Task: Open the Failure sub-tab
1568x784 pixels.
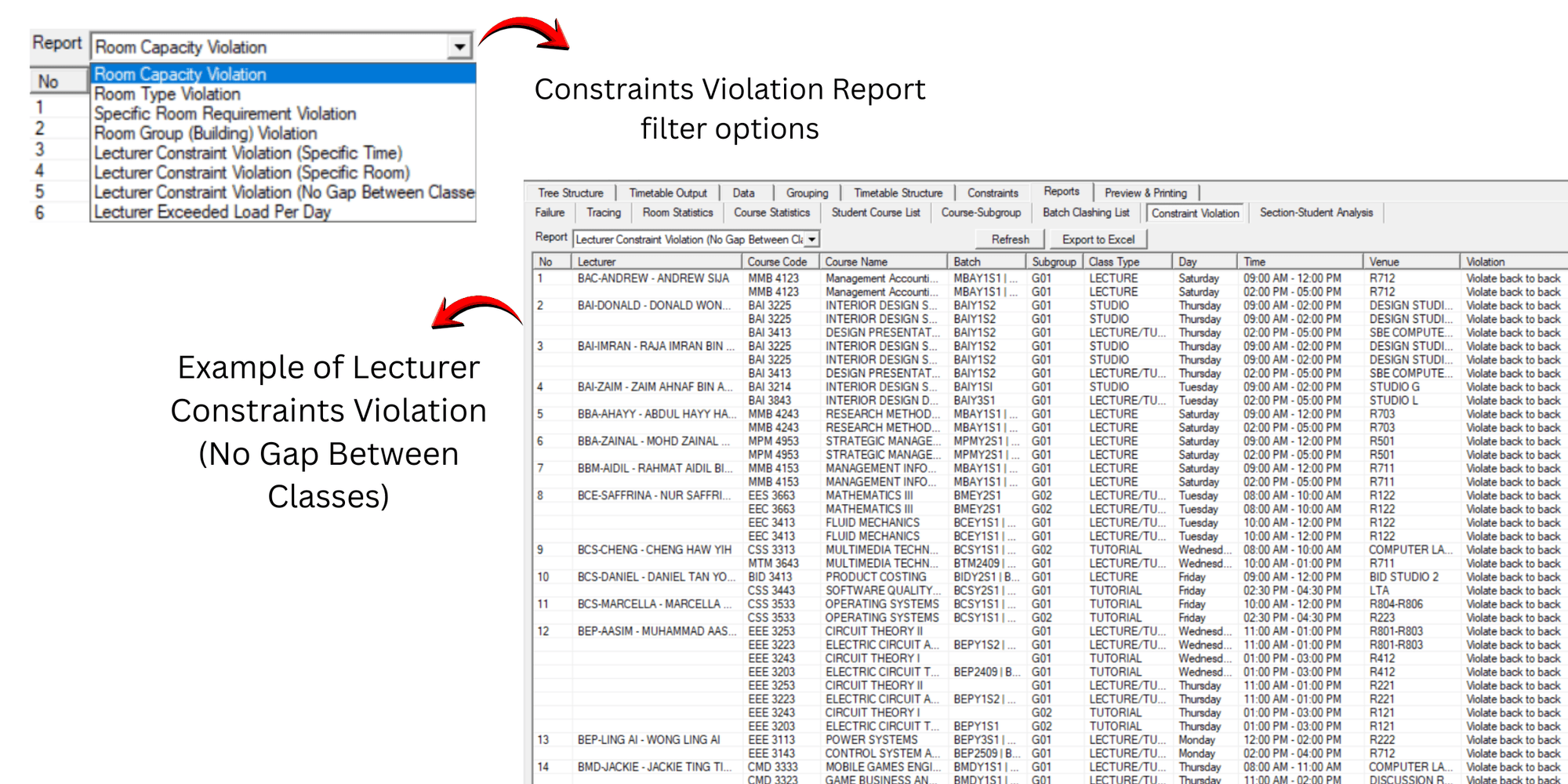Action: (550, 212)
